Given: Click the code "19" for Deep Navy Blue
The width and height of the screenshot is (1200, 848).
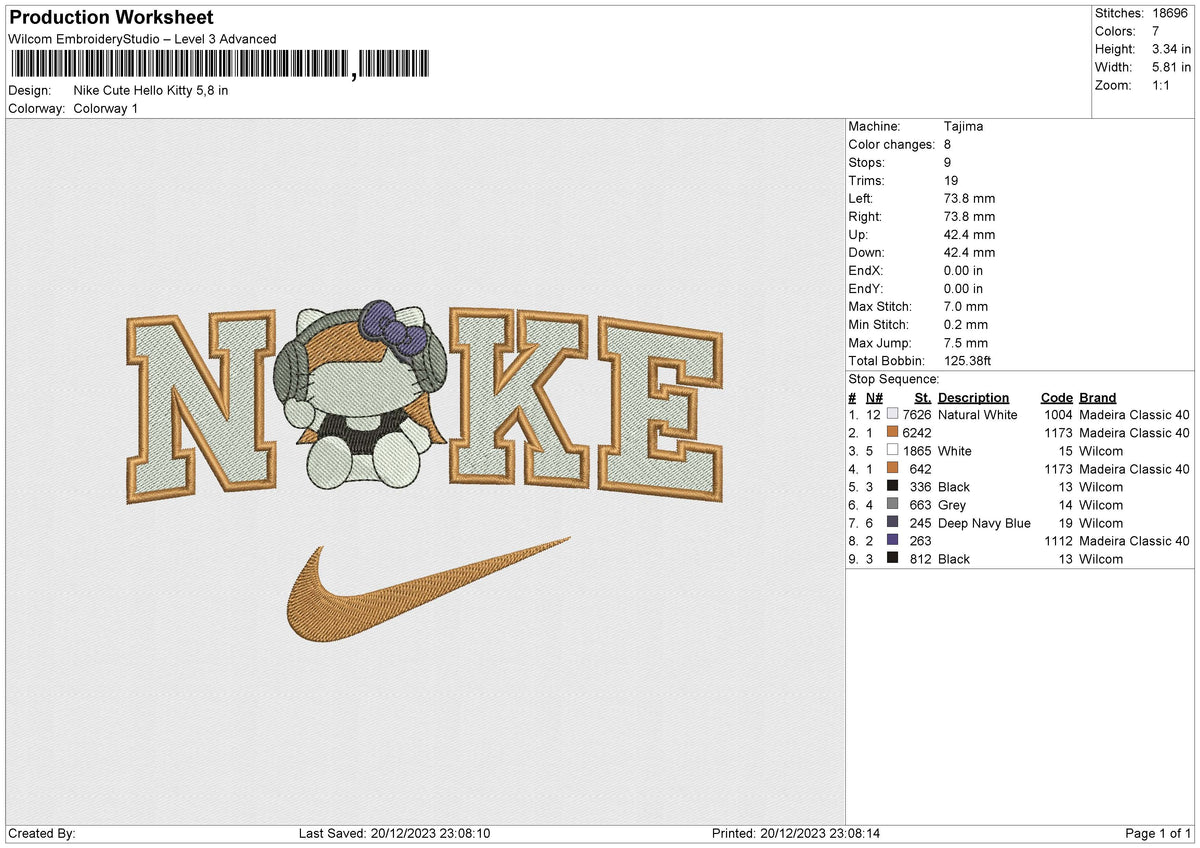Looking at the screenshot, I should pyautogui.click(x=1065, y=523).
